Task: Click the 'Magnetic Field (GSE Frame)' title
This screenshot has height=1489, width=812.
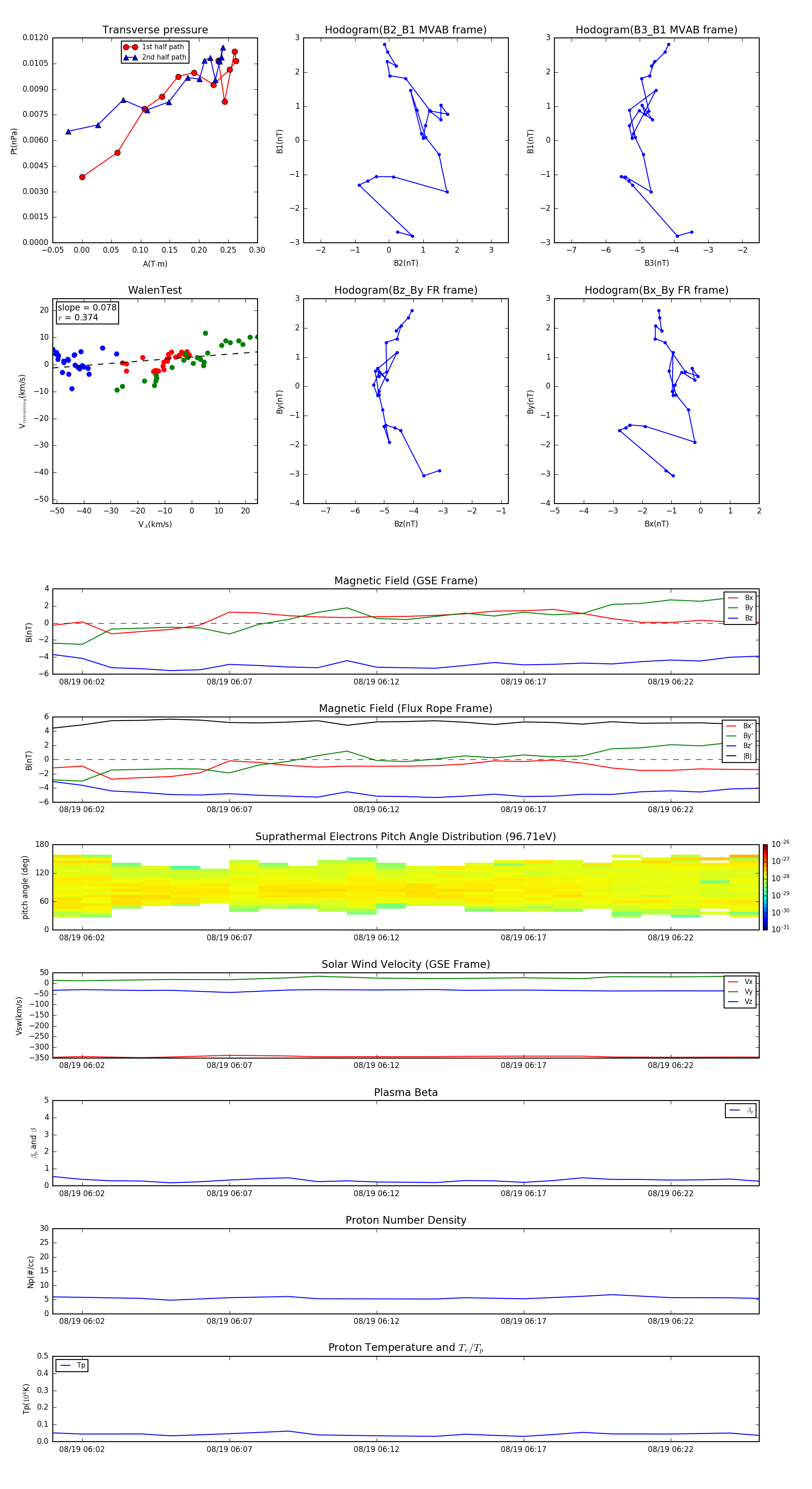Action: coord(406,580)
